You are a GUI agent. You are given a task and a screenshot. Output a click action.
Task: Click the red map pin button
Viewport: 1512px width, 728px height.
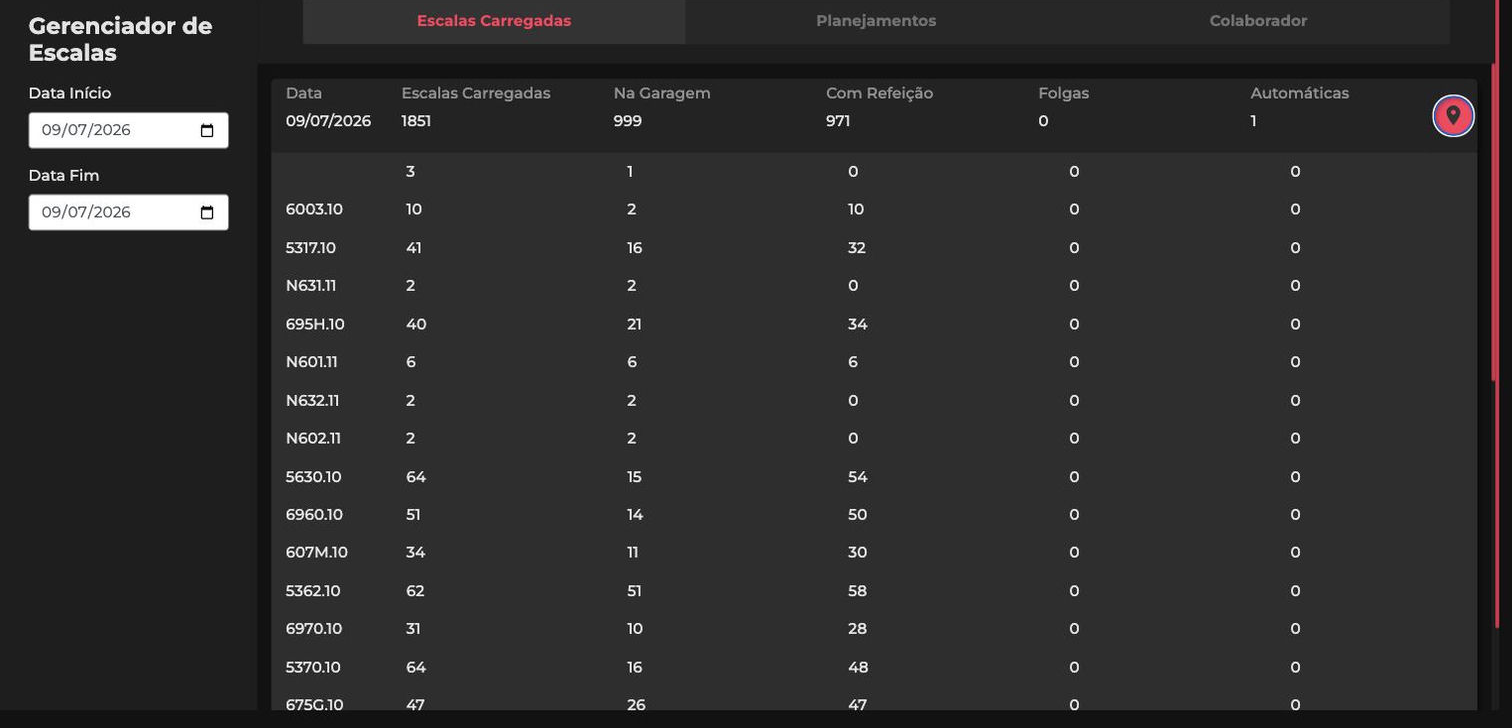(x=1453, y=116)
